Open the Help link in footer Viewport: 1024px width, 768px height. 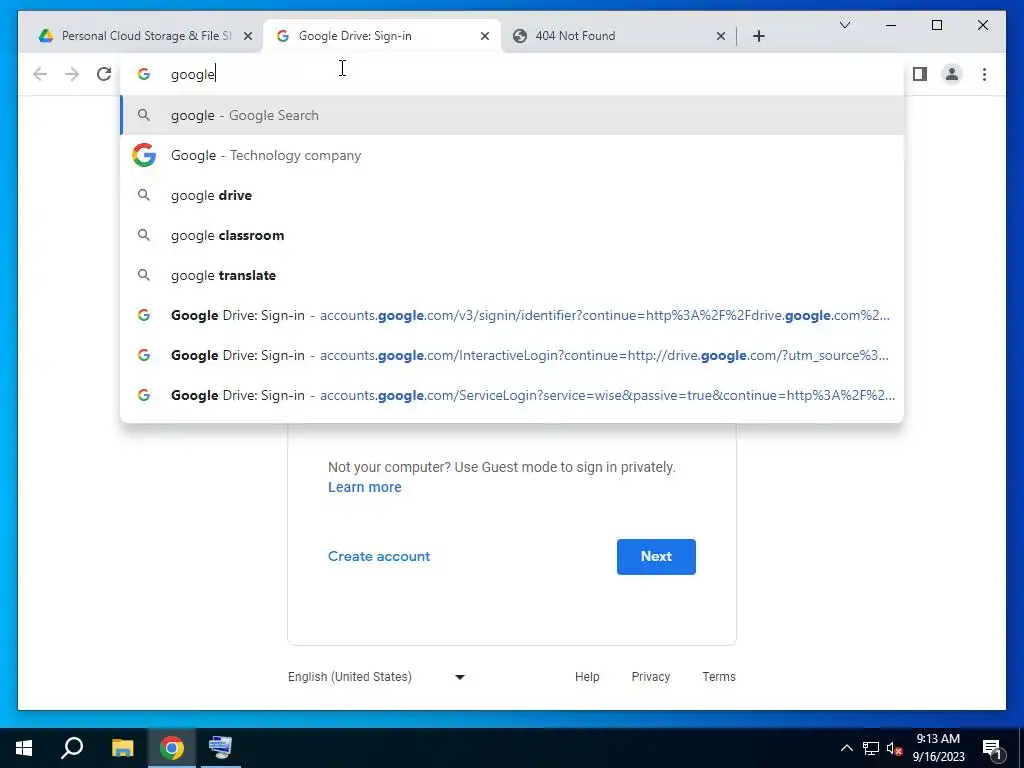pos(587,677)
